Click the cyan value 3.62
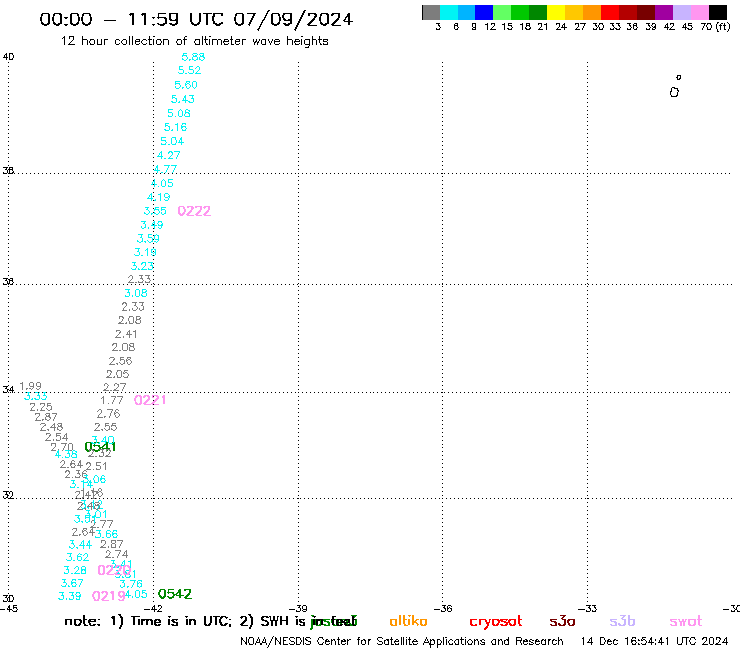 coord(77,557)
